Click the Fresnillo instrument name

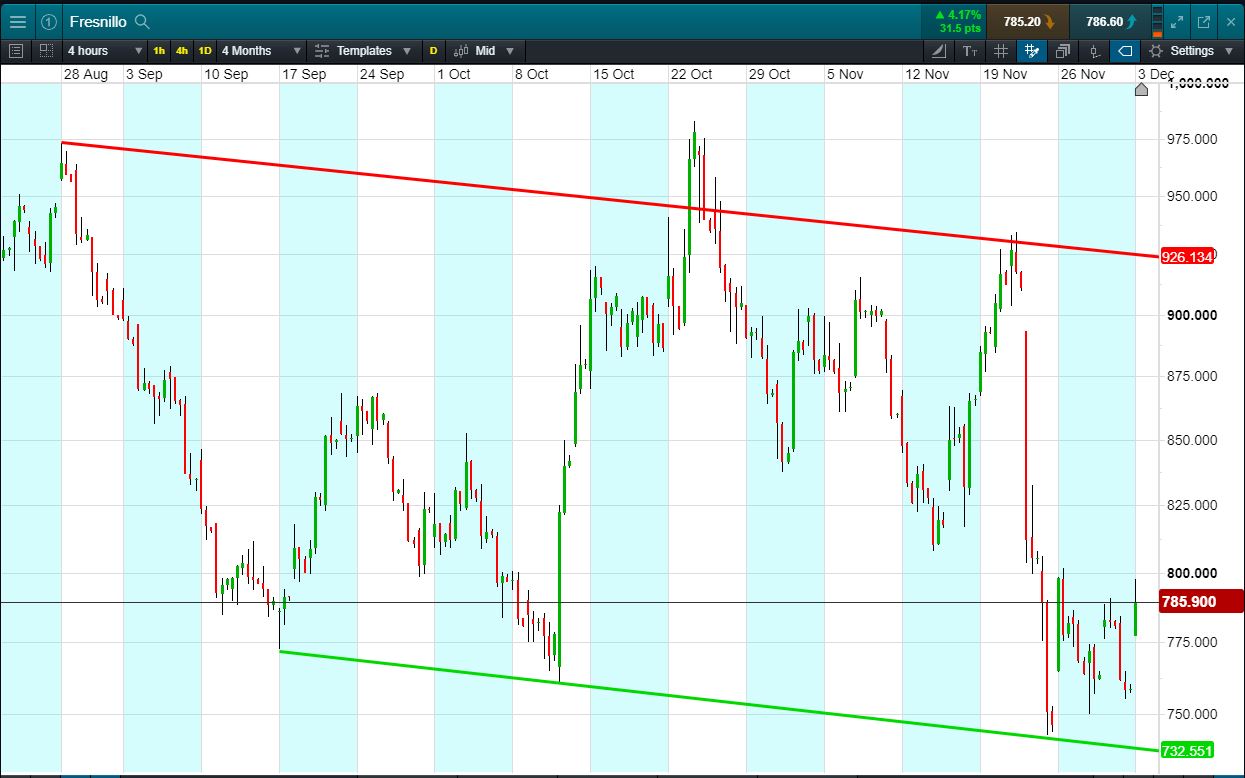(98, 21)
